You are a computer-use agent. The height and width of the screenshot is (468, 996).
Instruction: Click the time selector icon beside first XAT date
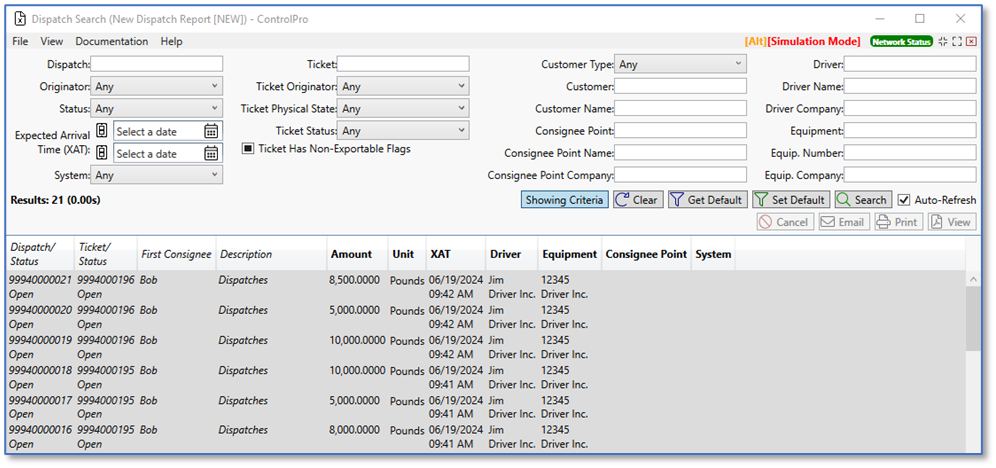tap(101, 131)
